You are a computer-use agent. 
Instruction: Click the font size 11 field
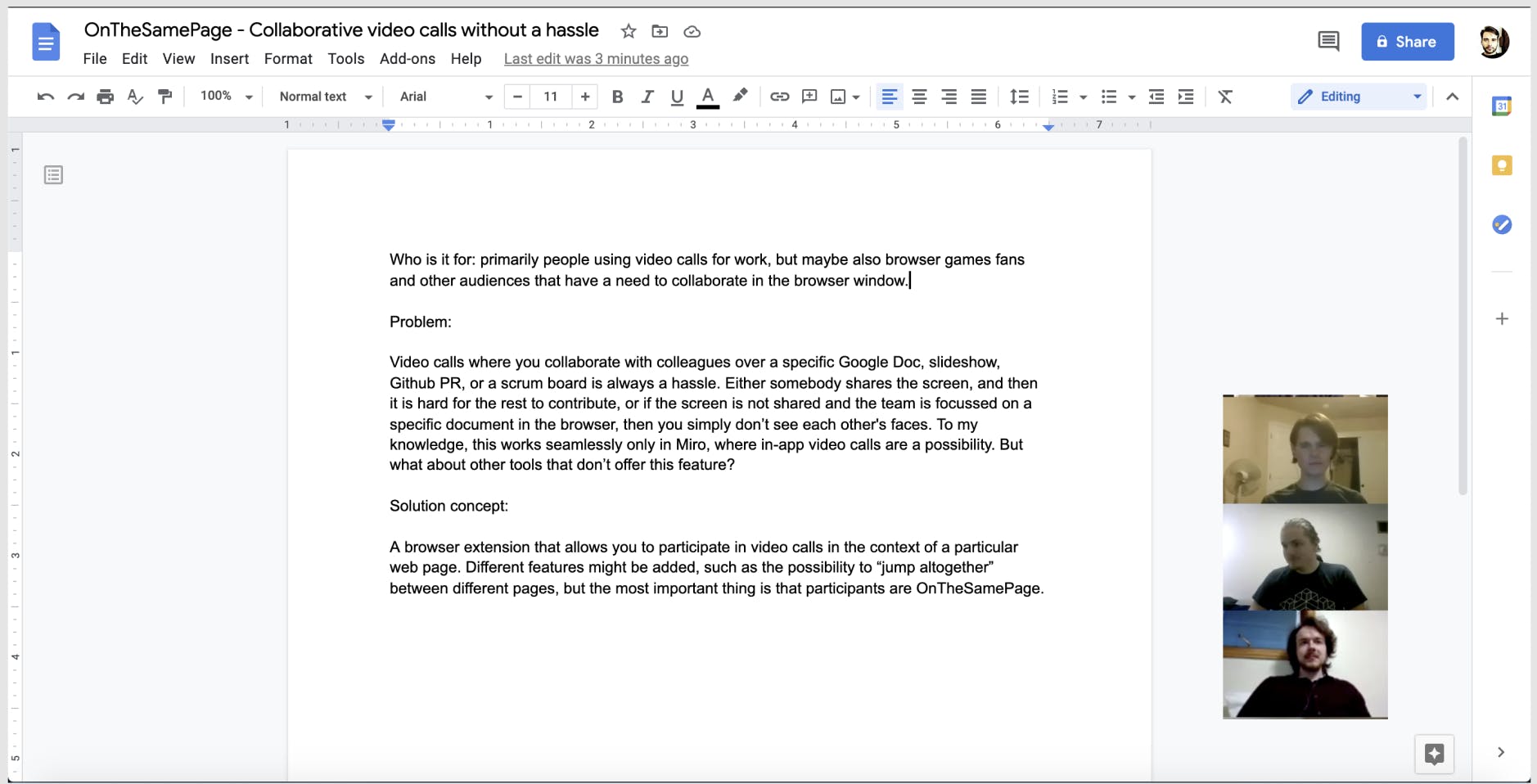551,97
